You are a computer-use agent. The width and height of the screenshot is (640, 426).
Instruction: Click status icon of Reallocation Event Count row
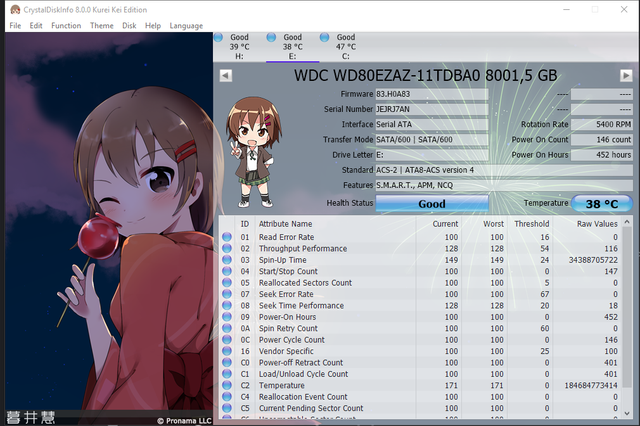[227, 397]
